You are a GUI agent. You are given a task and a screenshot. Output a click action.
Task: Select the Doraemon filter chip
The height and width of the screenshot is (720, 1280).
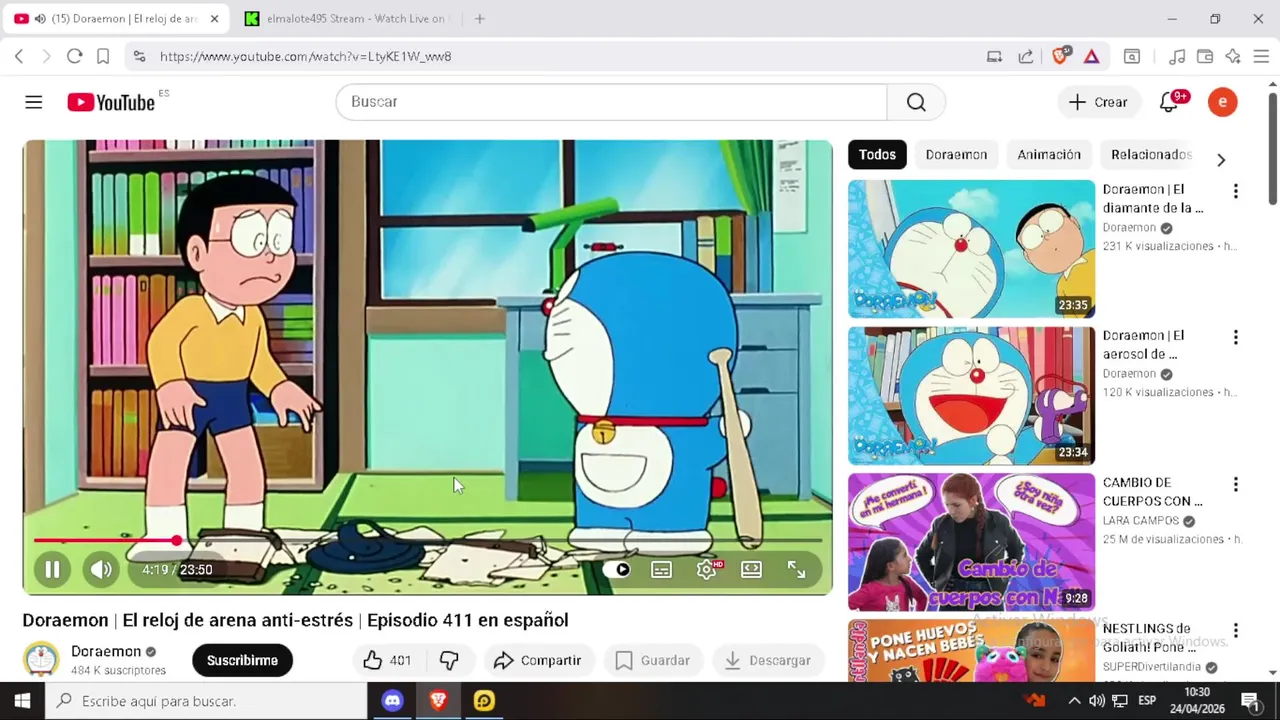tap(956, 154)
